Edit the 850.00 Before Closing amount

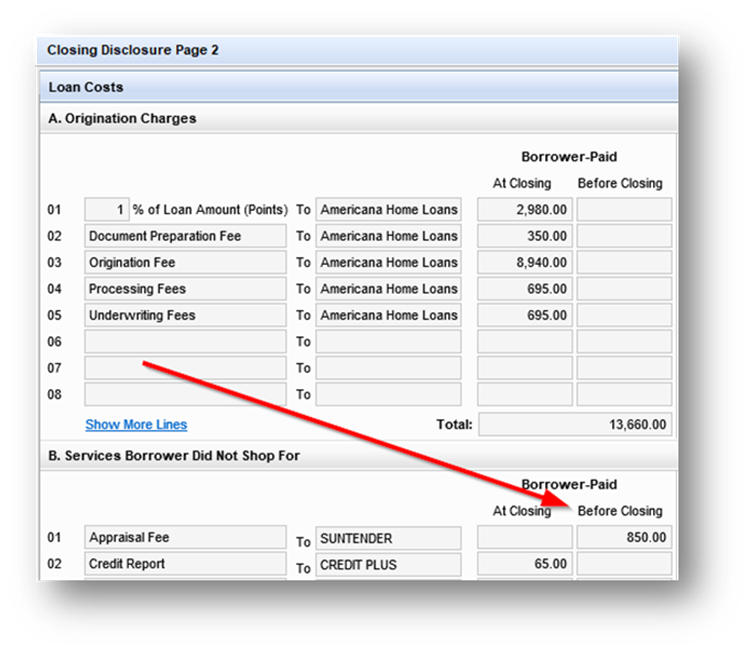(624, 537)
